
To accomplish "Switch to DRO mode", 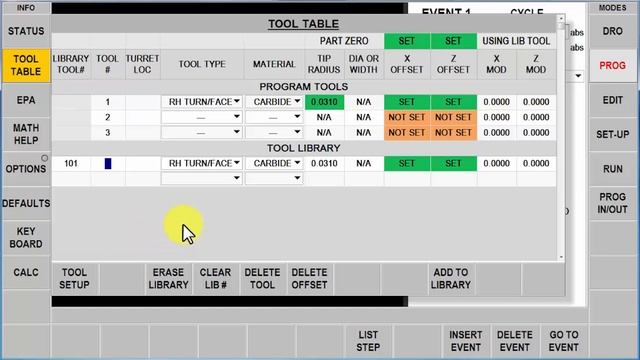I will click(x=612, y=31).
